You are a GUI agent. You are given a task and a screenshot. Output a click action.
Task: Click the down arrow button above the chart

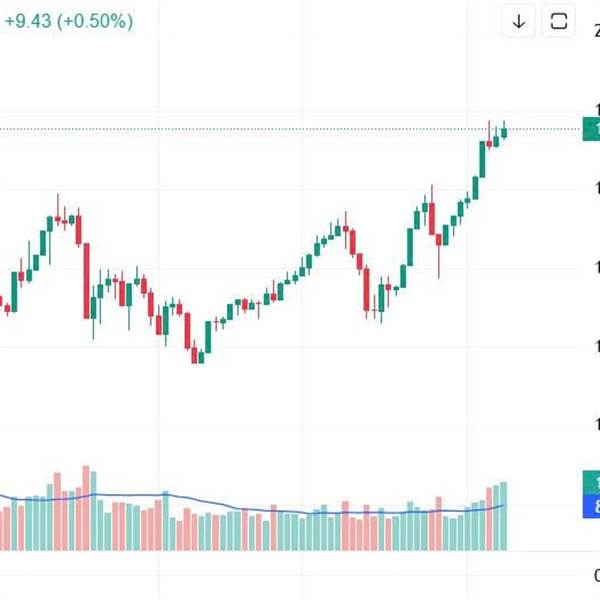point(519,22)
